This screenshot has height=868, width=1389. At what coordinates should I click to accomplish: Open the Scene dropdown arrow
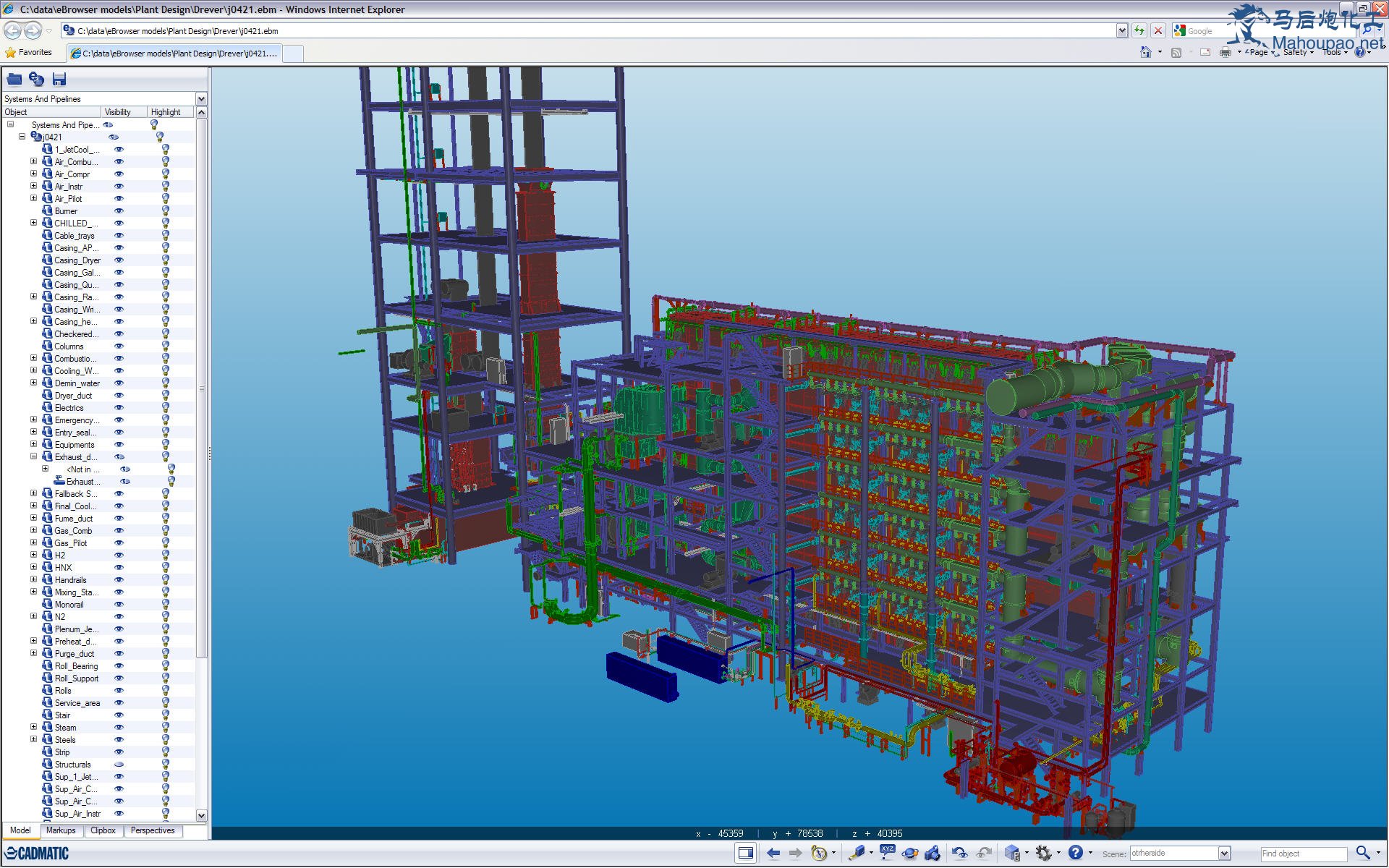coord(1224,854)
